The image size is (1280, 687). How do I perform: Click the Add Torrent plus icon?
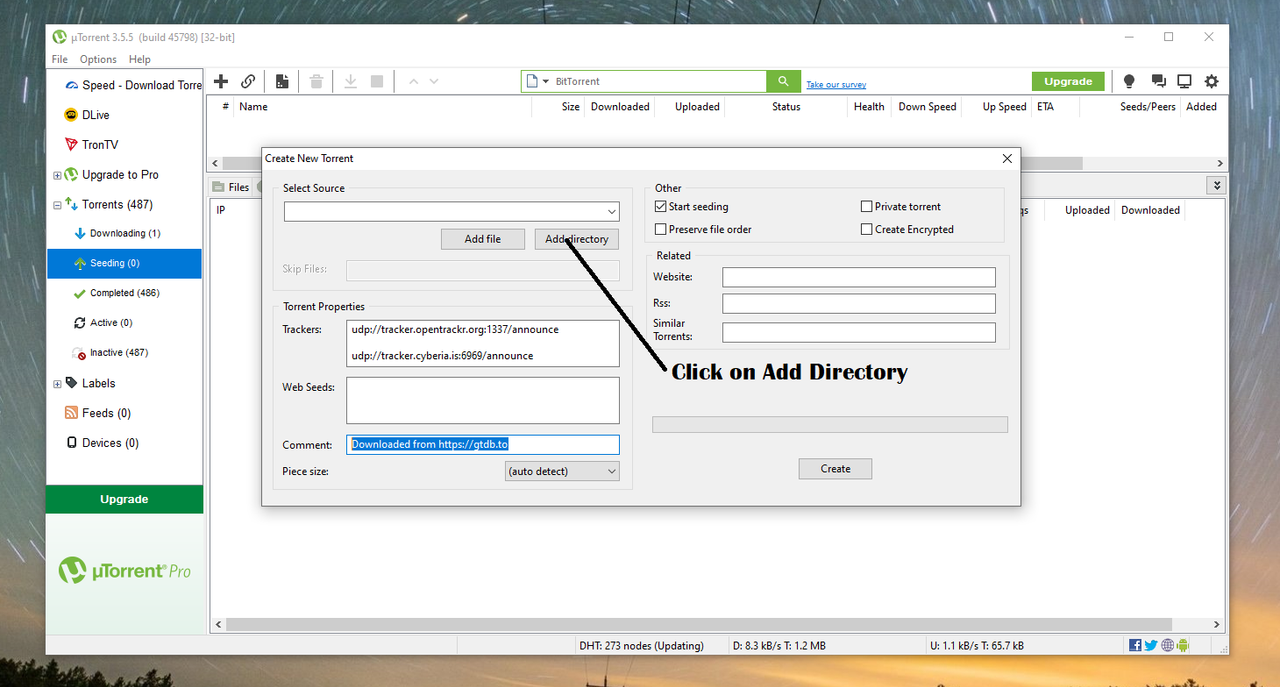point(221,81)
